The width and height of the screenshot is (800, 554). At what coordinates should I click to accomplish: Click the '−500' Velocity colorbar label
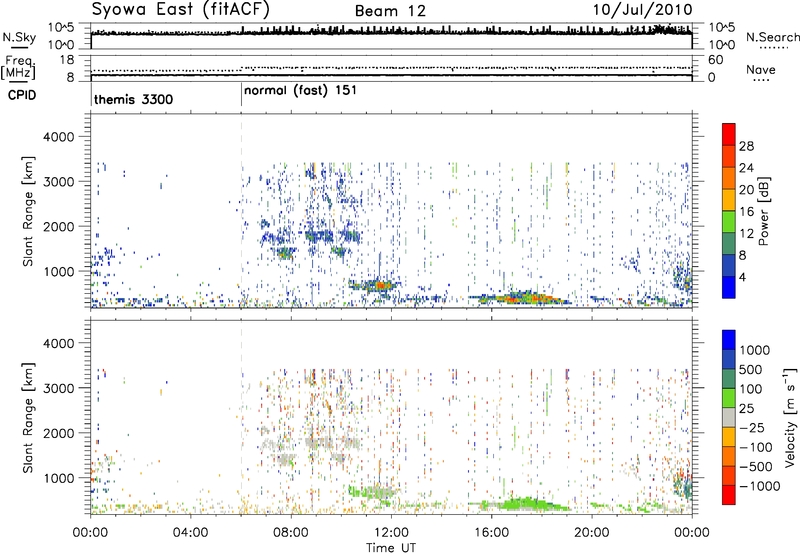755,466
